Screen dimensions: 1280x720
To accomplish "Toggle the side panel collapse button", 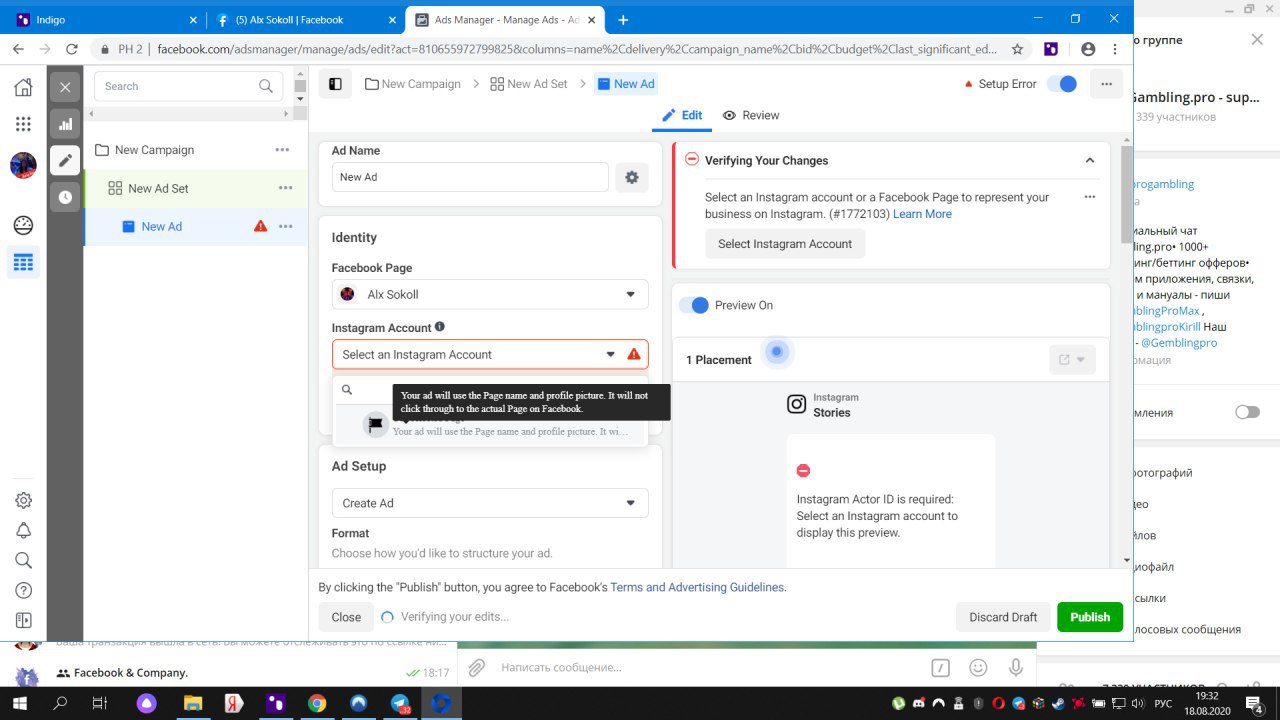I will 336,84.
